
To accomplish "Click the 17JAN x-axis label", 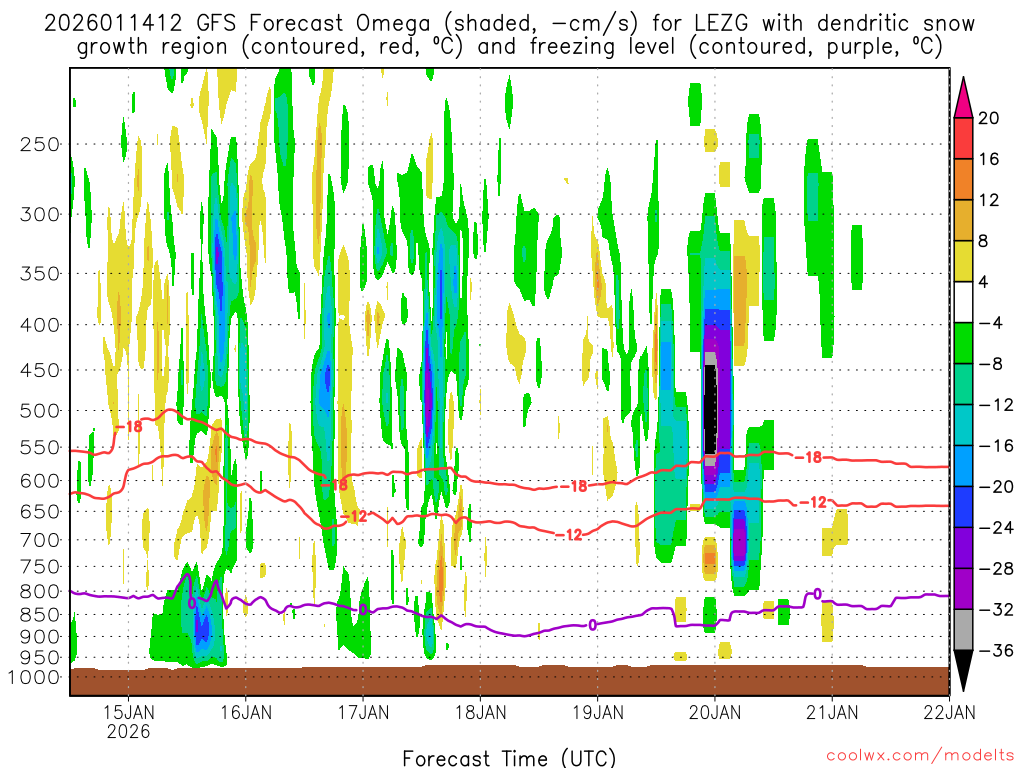I will click(x=363, y=712).
